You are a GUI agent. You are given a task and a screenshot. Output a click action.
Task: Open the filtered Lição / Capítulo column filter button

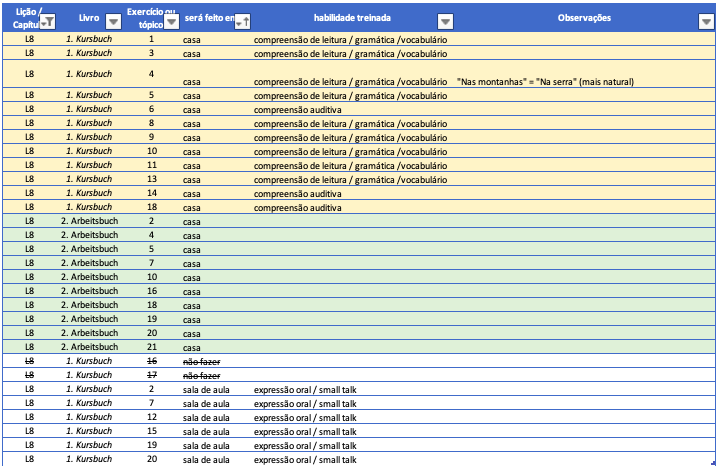click(x=49, y=21)
